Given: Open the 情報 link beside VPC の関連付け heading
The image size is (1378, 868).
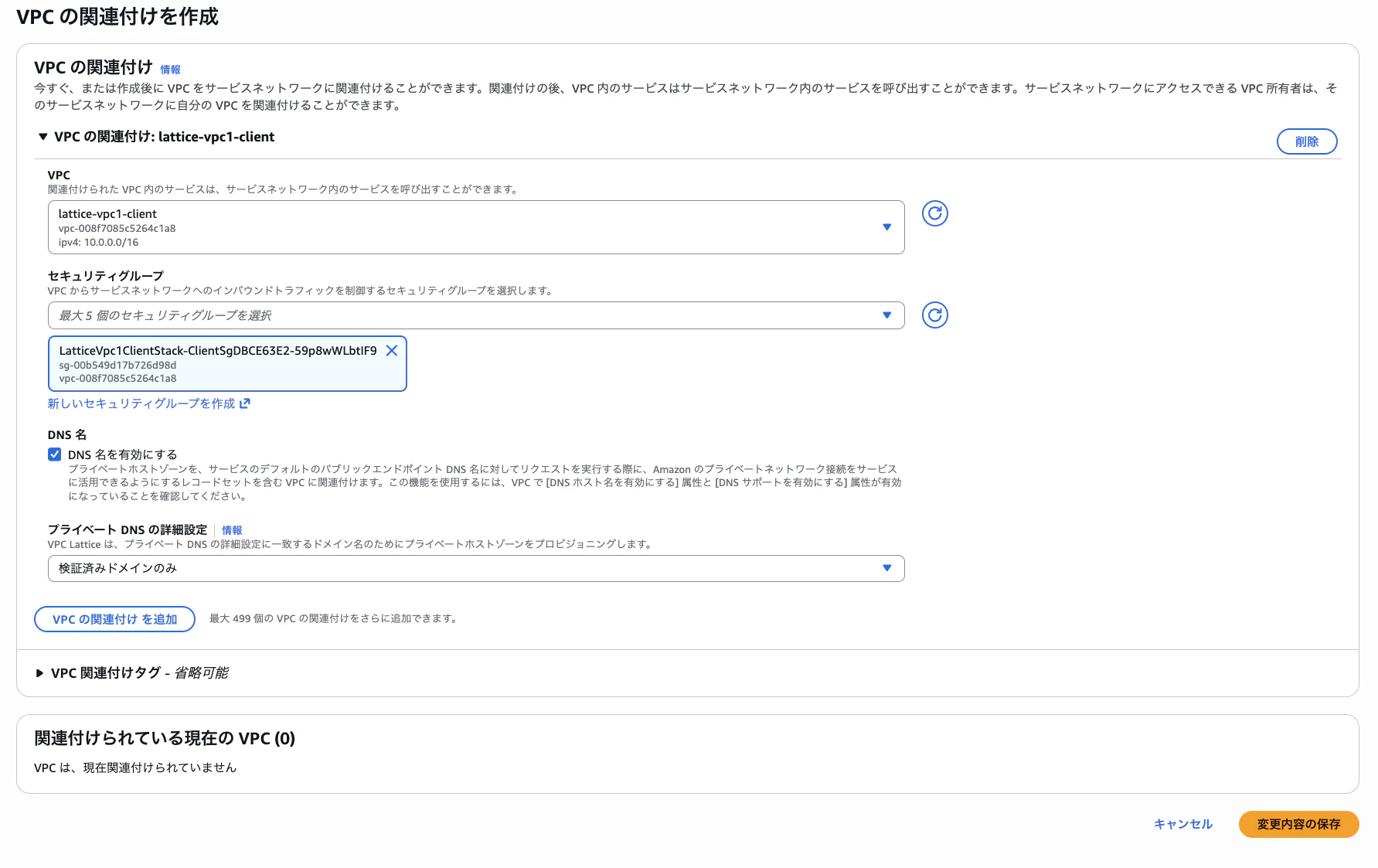Looking at the screenshot, I should pos(170,70).
